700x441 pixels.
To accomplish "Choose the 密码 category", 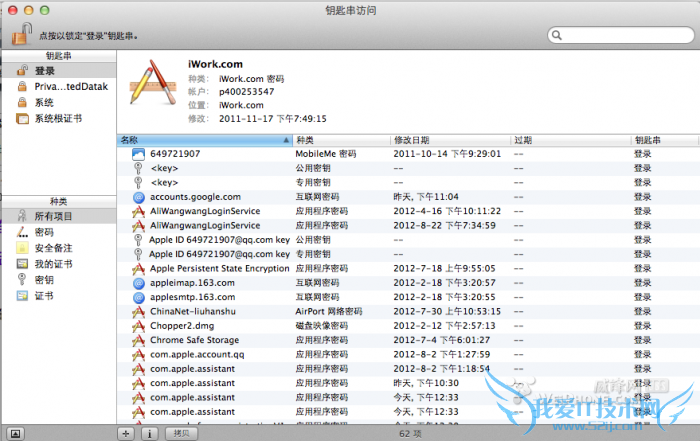I will tap(59, 232).
